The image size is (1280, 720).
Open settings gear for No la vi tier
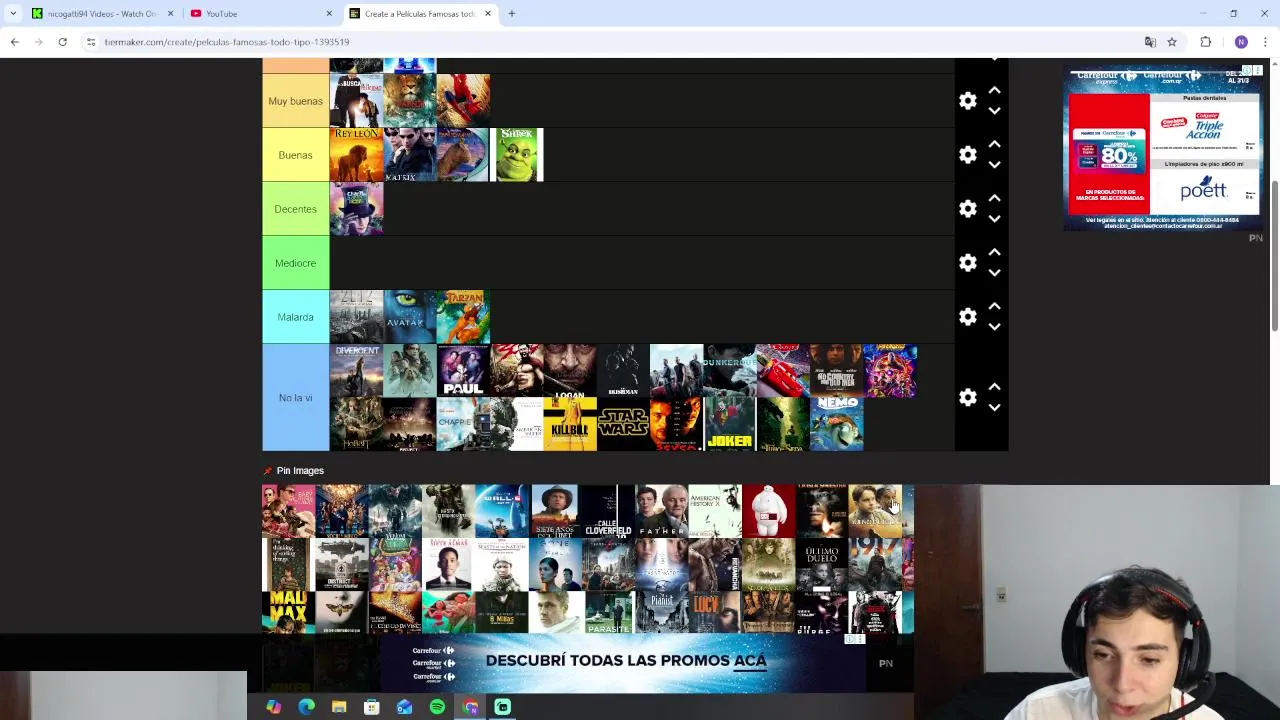point(967,398)
